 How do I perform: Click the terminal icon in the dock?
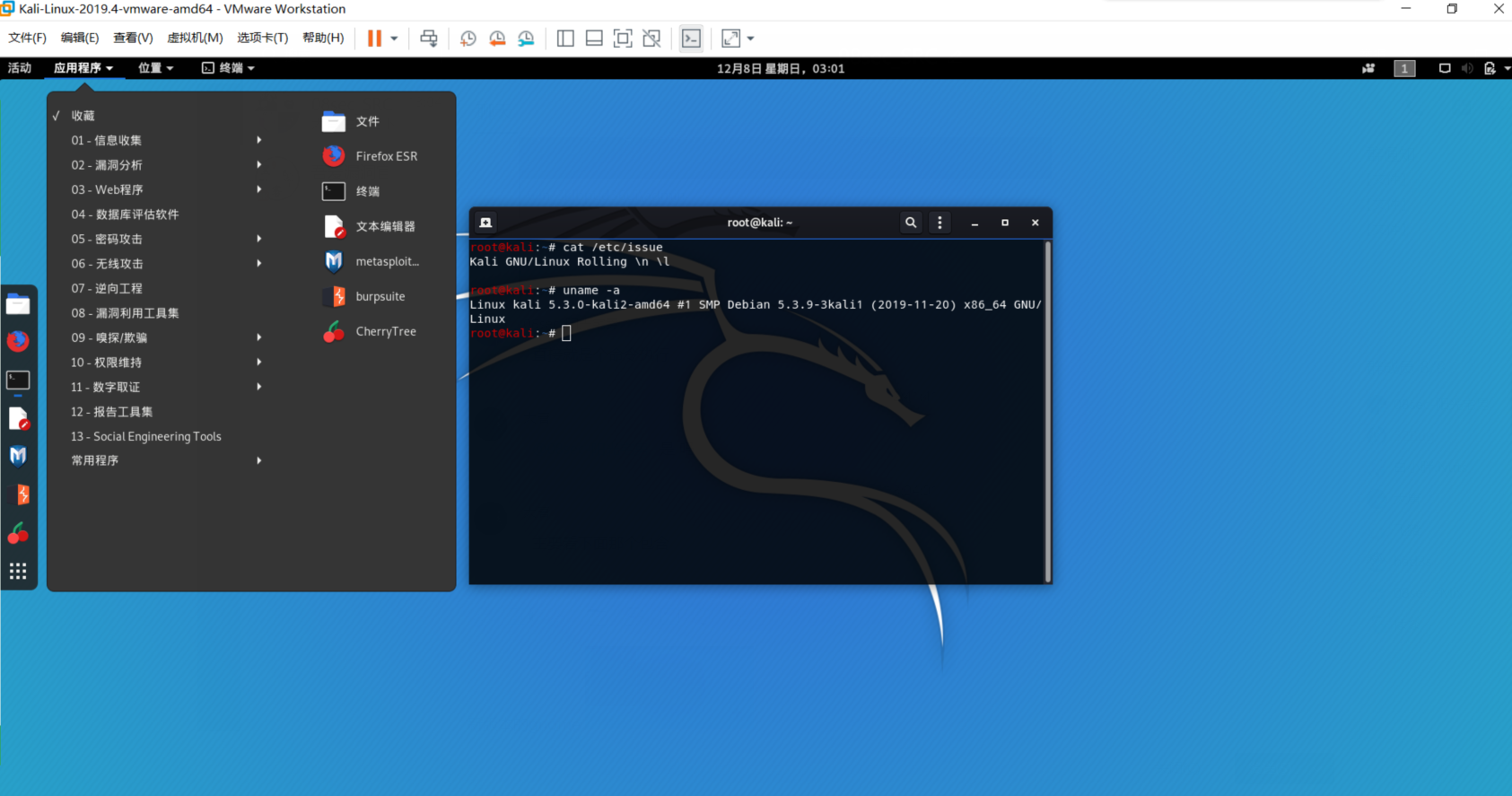click(18, 381)
